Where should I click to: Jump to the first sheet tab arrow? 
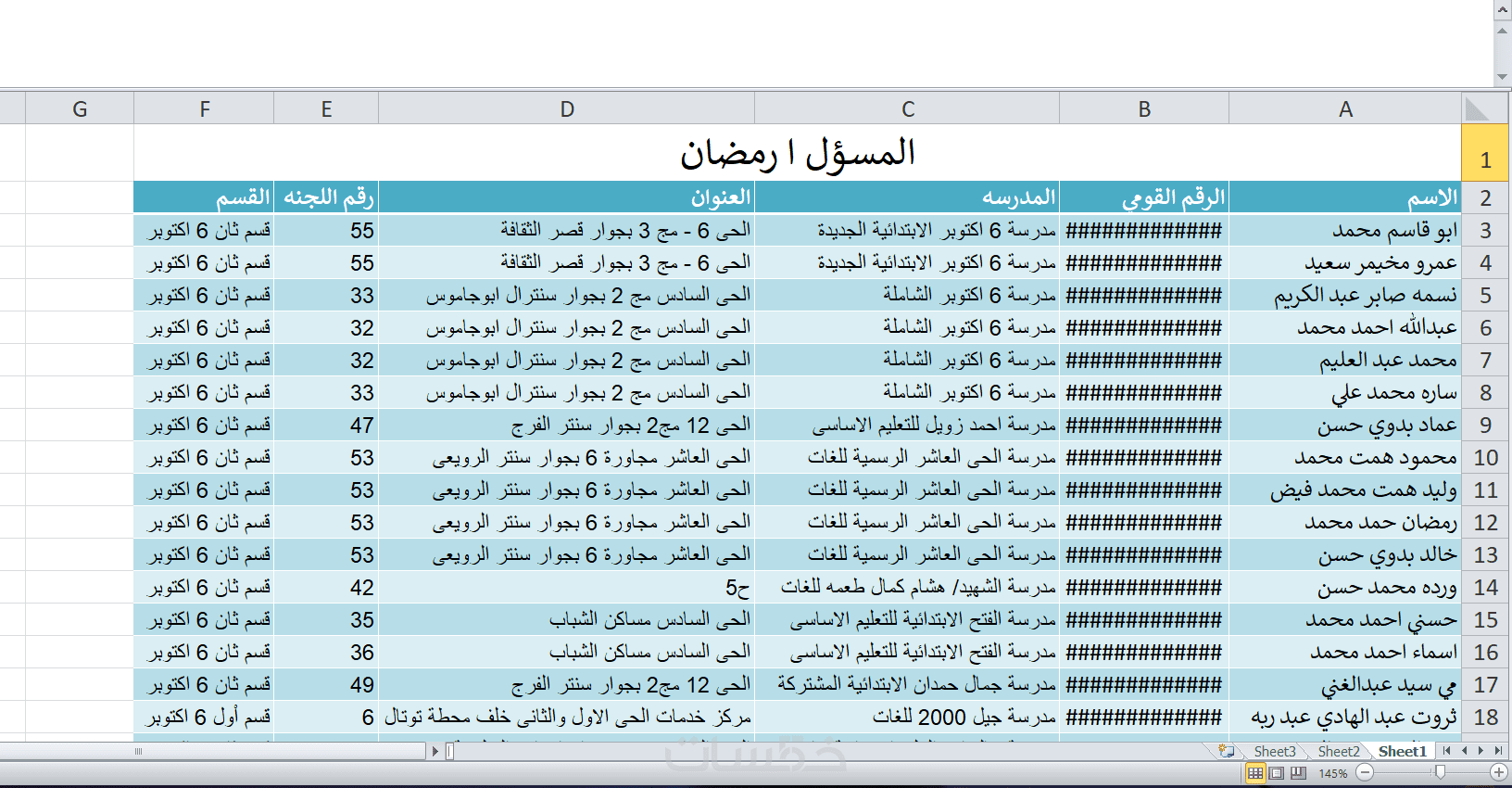click(1446, 751)
